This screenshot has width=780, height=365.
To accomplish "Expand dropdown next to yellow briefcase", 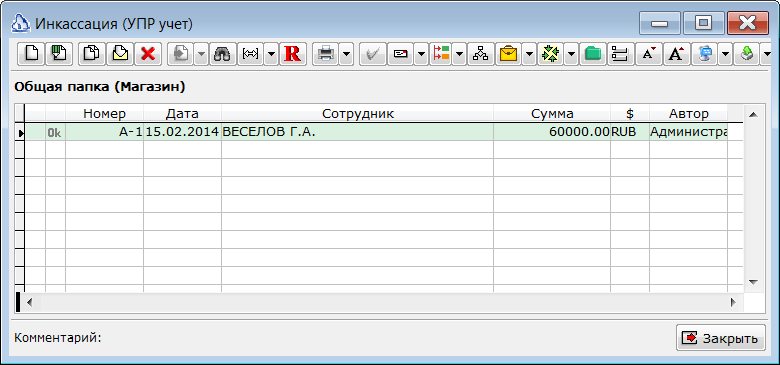I will tap(529, 54).
